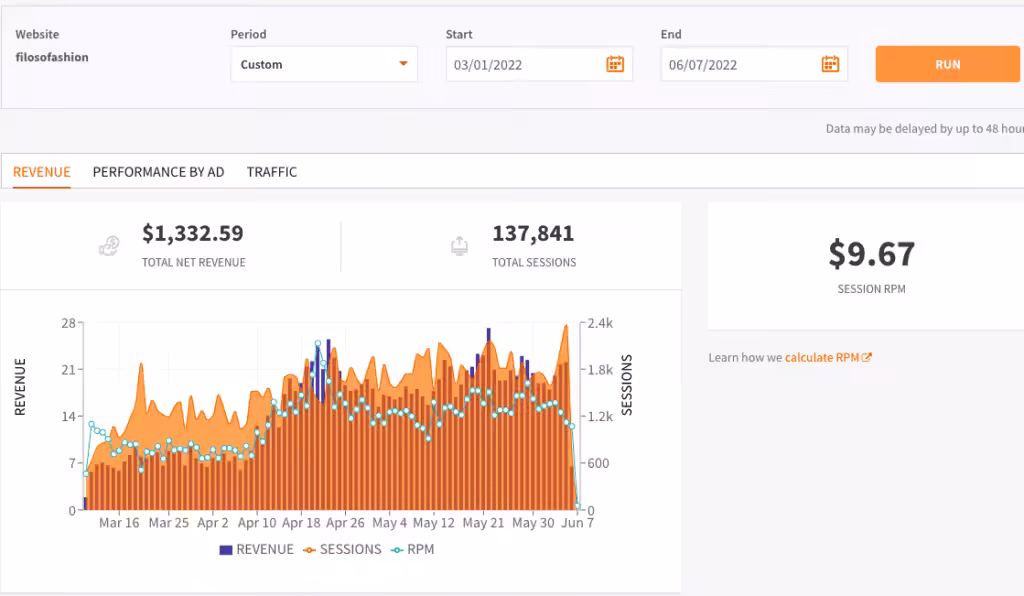The image size is (1024, 596).
Task: Switch to the Performance By Ad tab
Action: pyautogui.click(x=159, y=172)
